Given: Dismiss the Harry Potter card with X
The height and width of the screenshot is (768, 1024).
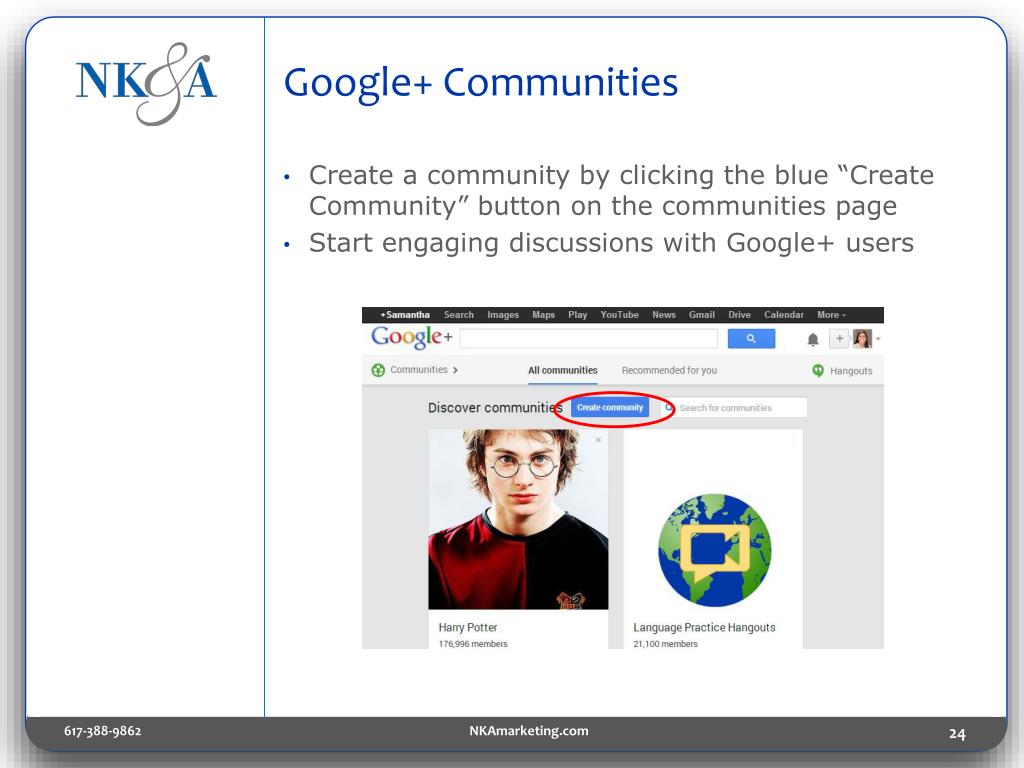Looking at the screenshot, I should [598, 440].
